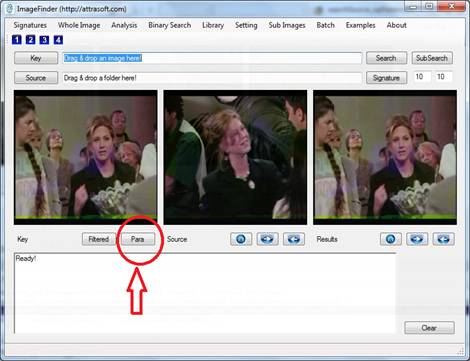Go to first Source image with home icon
Viewport: 470px width, 361px height.
[241, 239]
